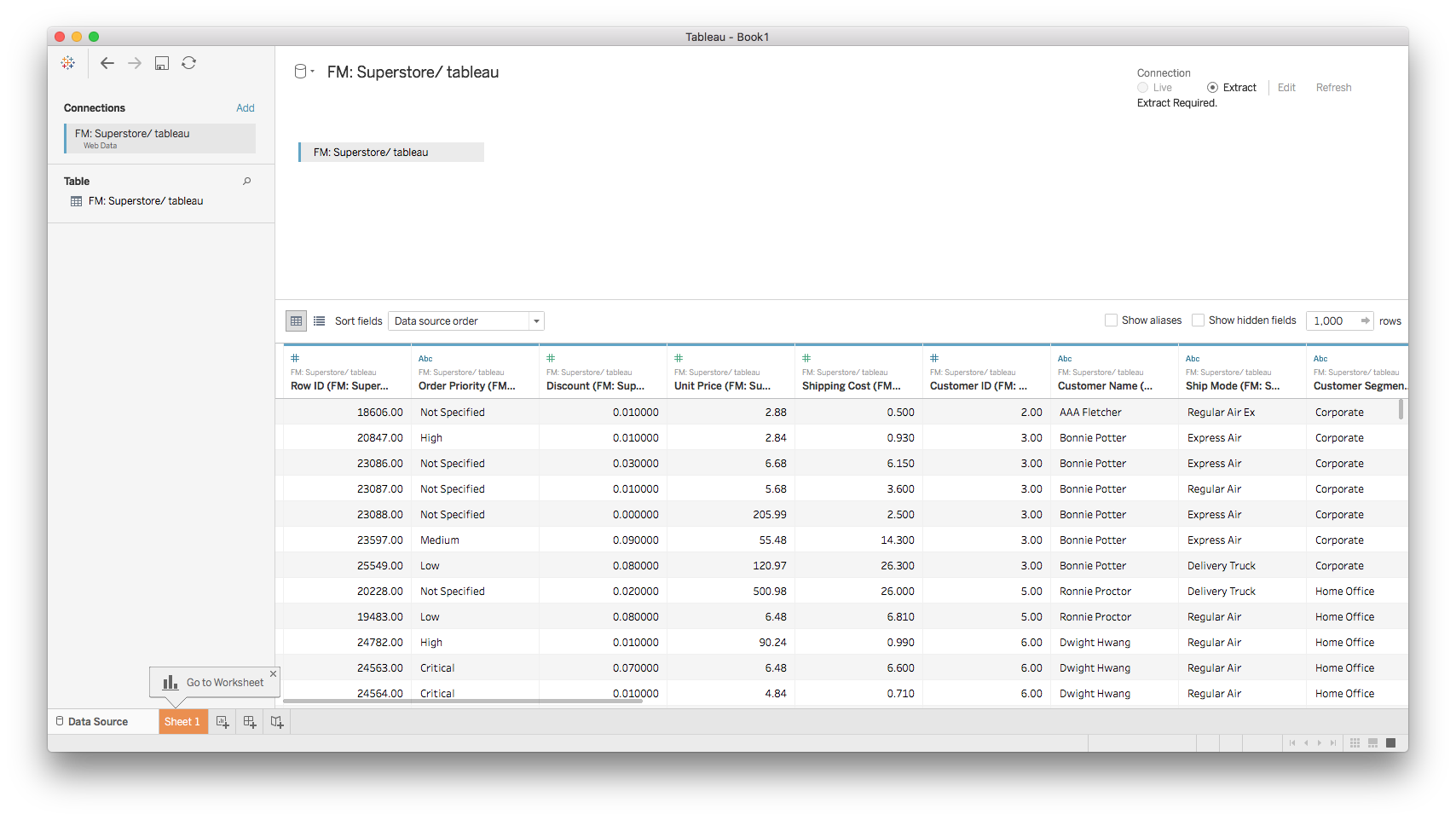Enable the Show aliases checkbox

pyautogui.click(x=1111, y=320)
